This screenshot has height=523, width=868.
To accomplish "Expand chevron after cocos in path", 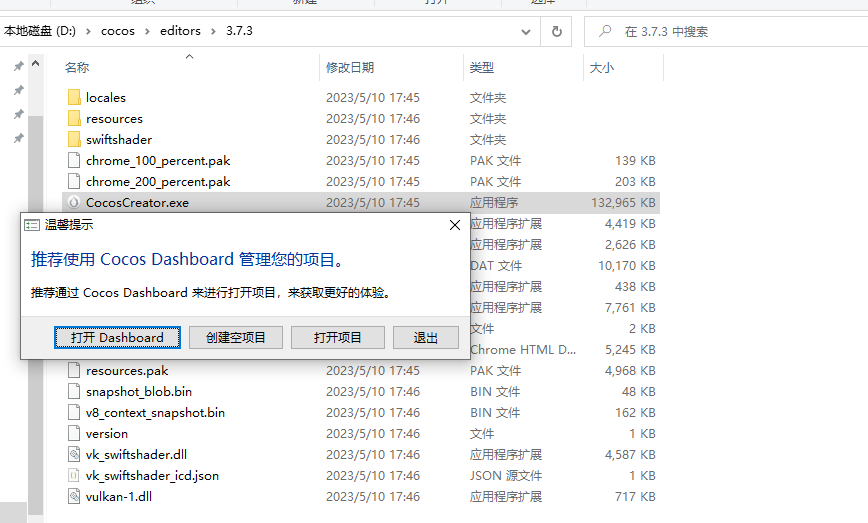I will [x=147, y=32].
